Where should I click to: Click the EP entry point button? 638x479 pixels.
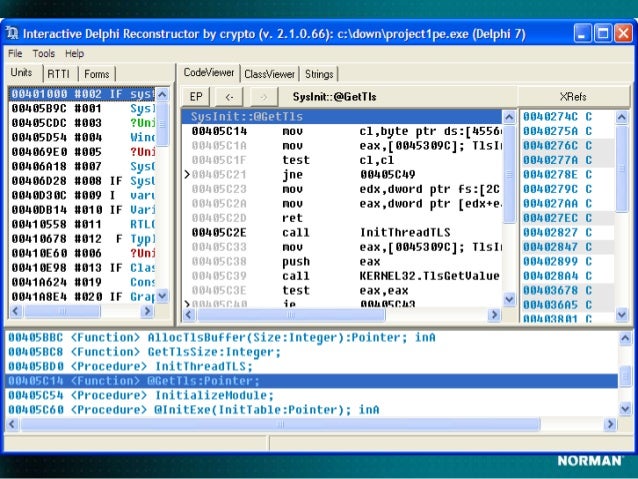(196, 97)
